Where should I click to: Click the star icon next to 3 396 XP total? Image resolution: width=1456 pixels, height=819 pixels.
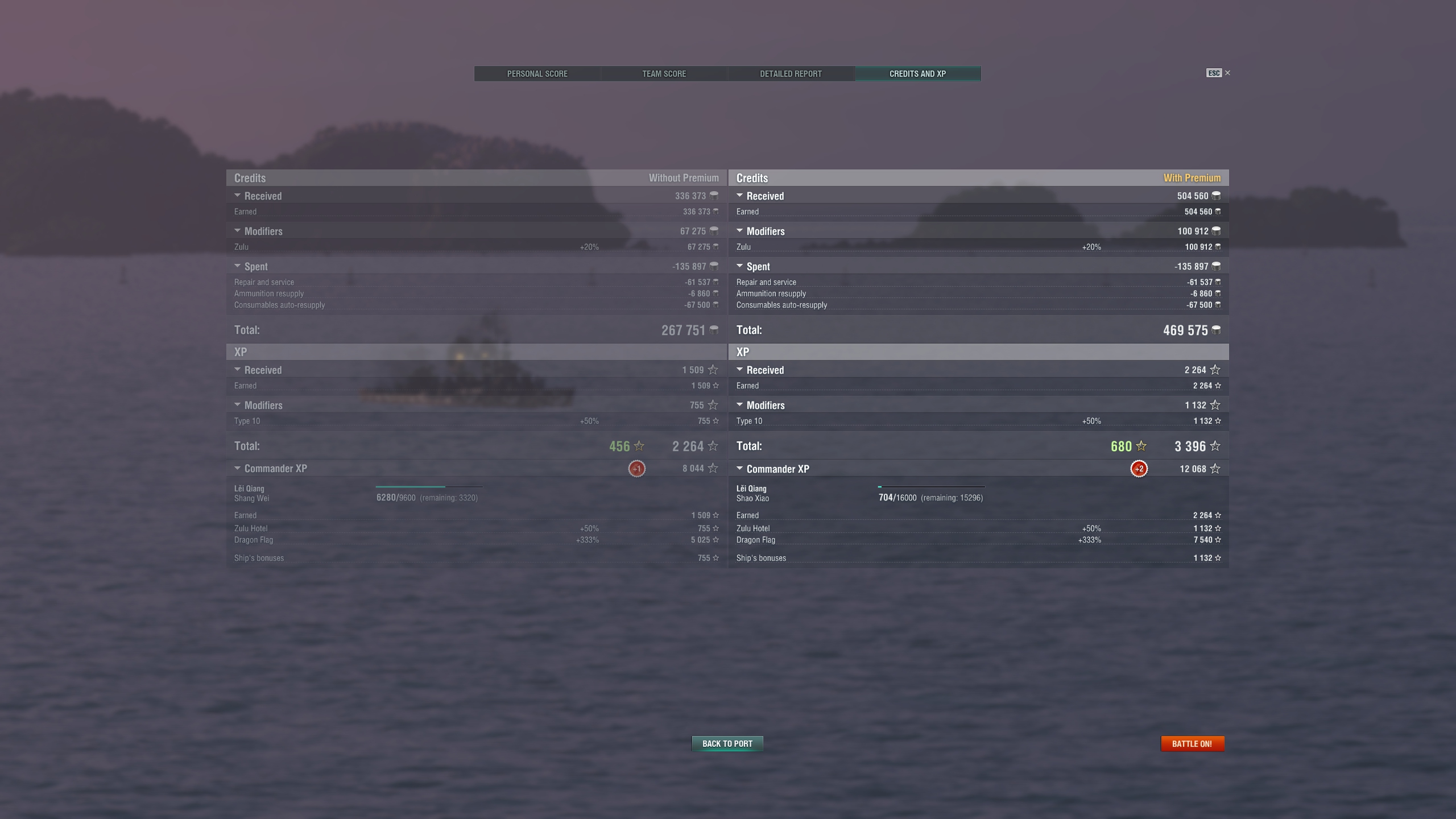1215,446
